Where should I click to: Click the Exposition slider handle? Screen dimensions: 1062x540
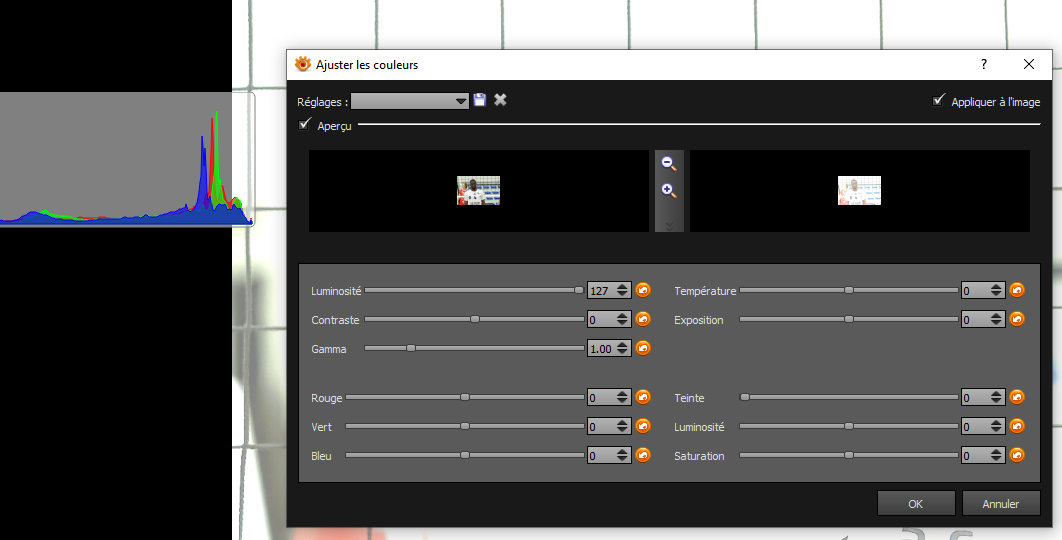pos(849,319)
